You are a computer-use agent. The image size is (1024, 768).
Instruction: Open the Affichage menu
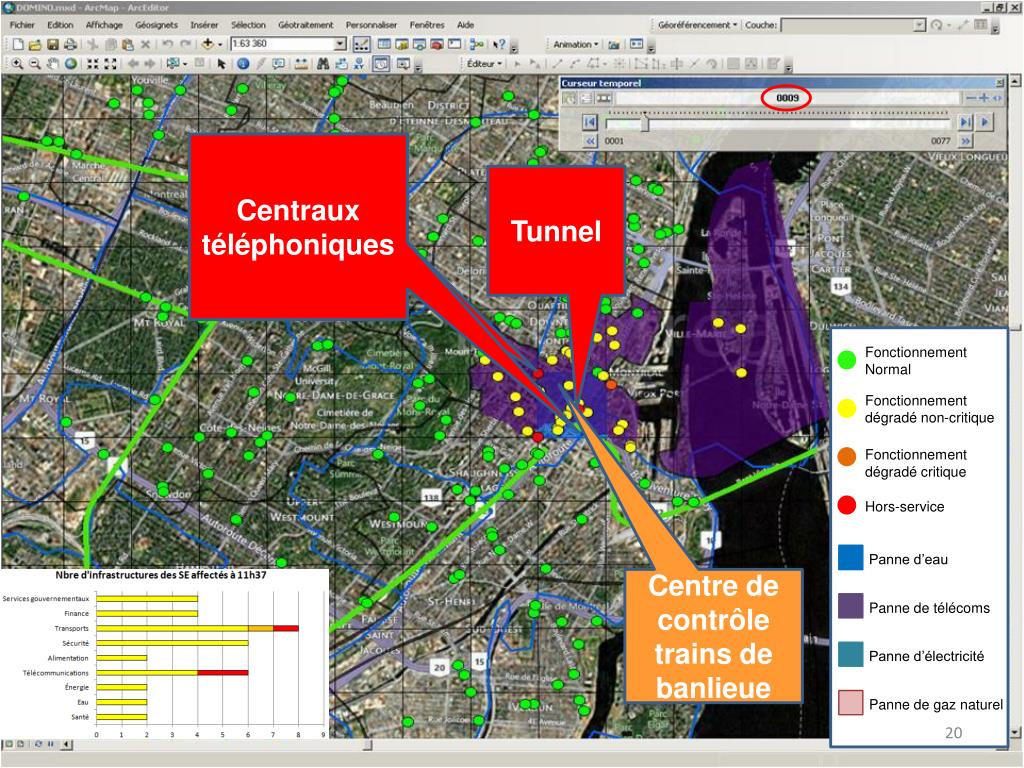(x=104, y=25)
